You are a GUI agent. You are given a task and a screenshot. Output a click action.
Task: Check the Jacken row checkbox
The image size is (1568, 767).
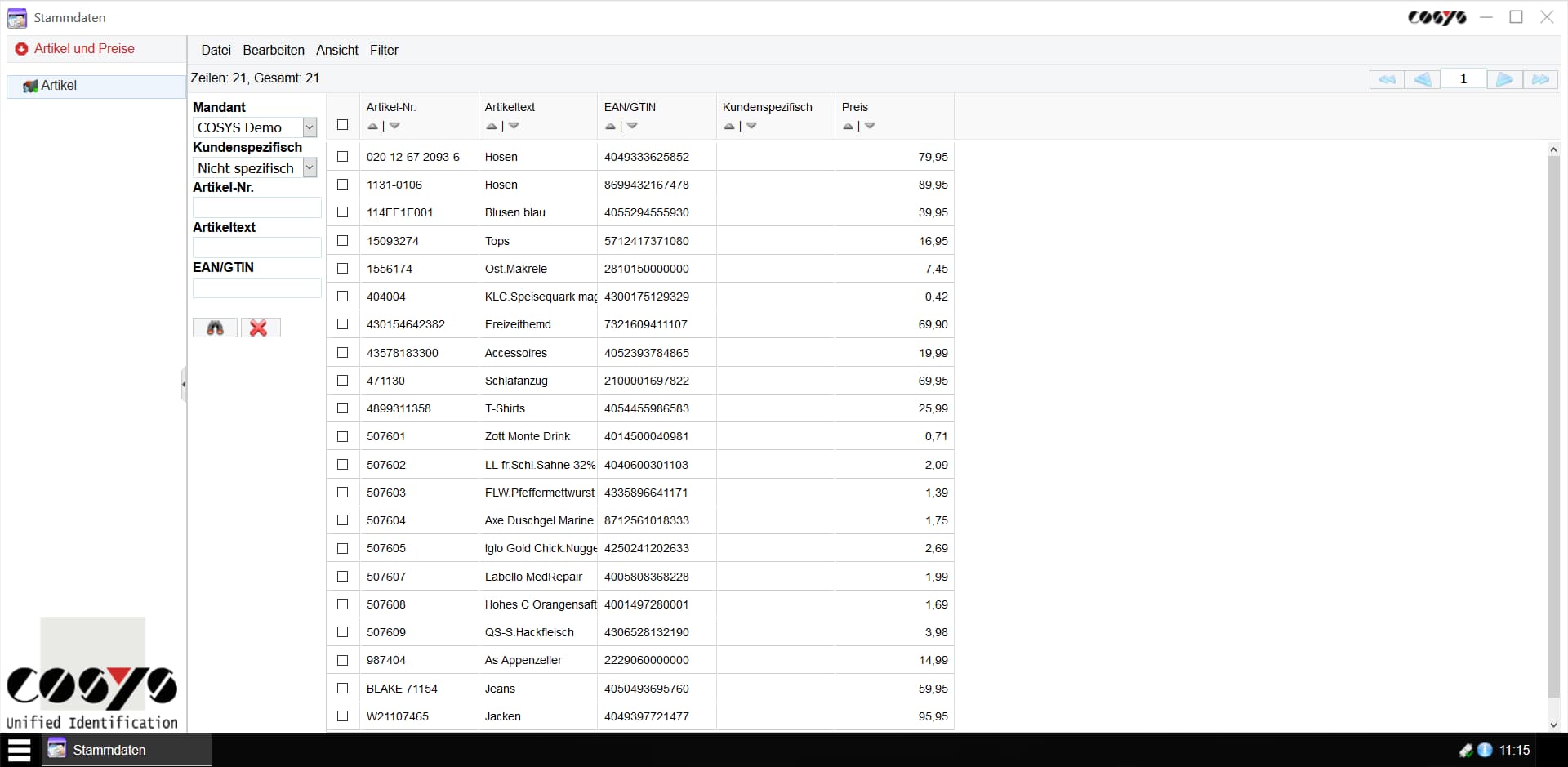tap(342, 716)
